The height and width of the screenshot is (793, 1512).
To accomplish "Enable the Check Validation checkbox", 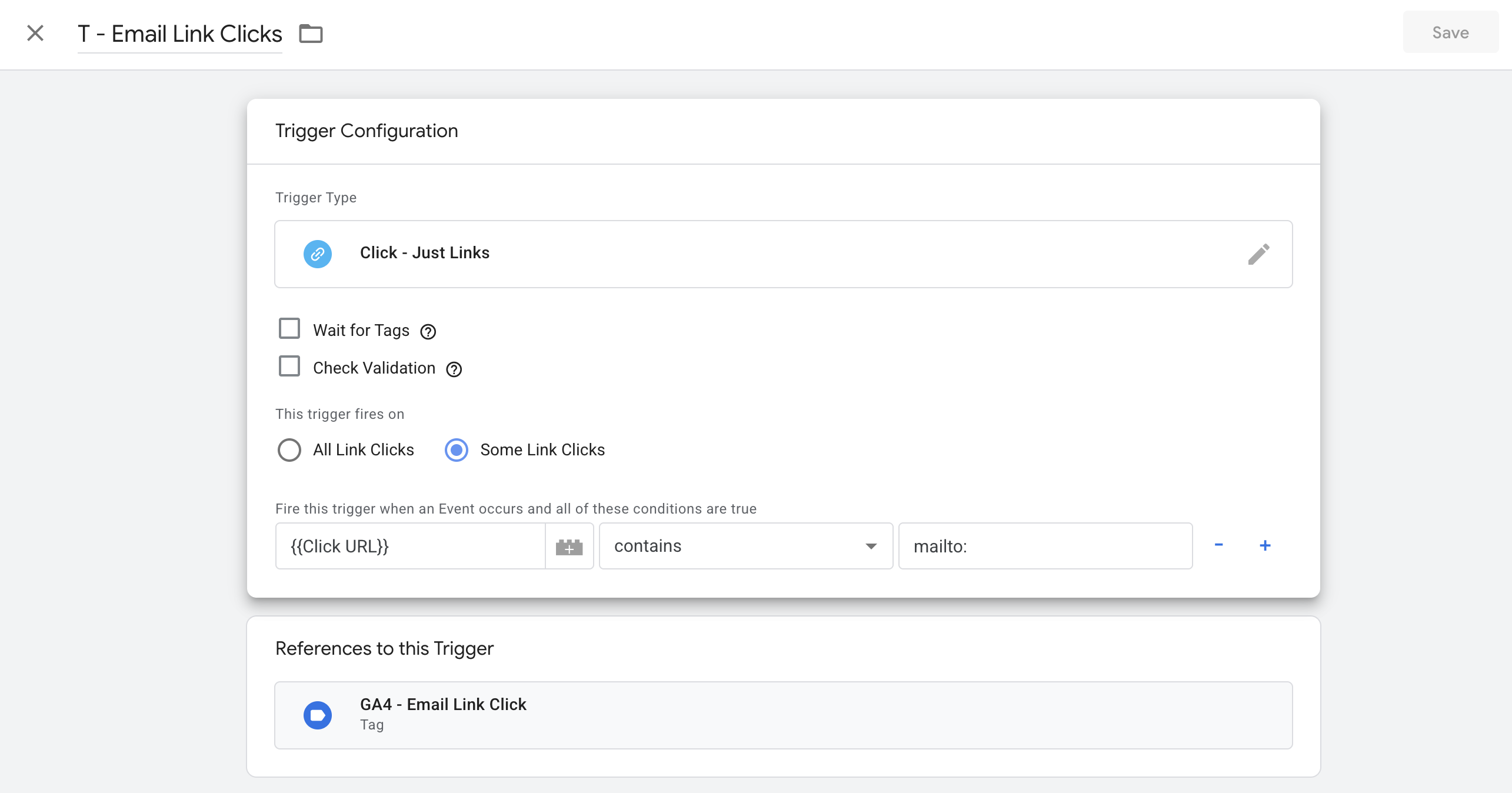I will tap(289, 366).
